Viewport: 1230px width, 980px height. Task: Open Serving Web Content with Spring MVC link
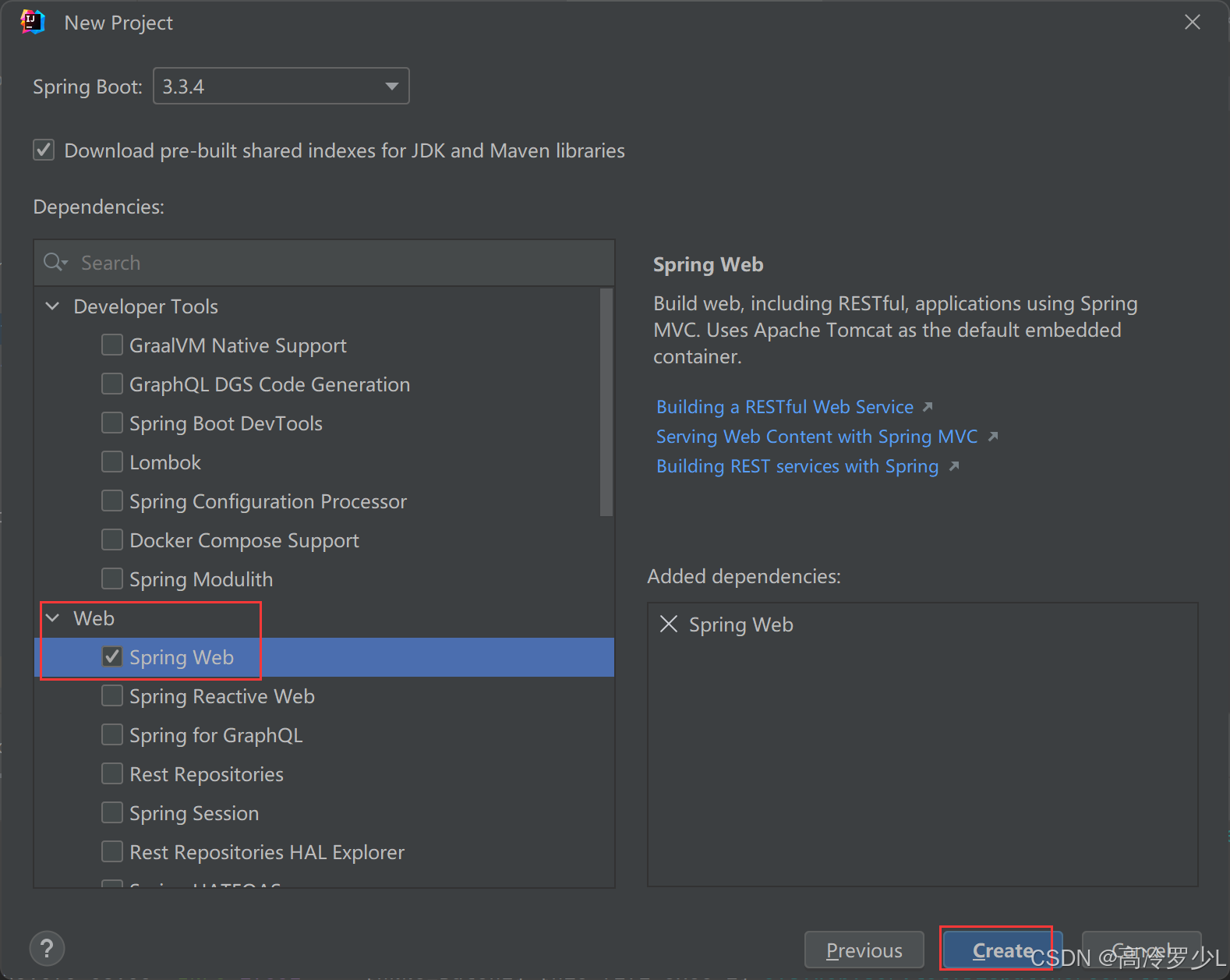[x=817, y=437]
